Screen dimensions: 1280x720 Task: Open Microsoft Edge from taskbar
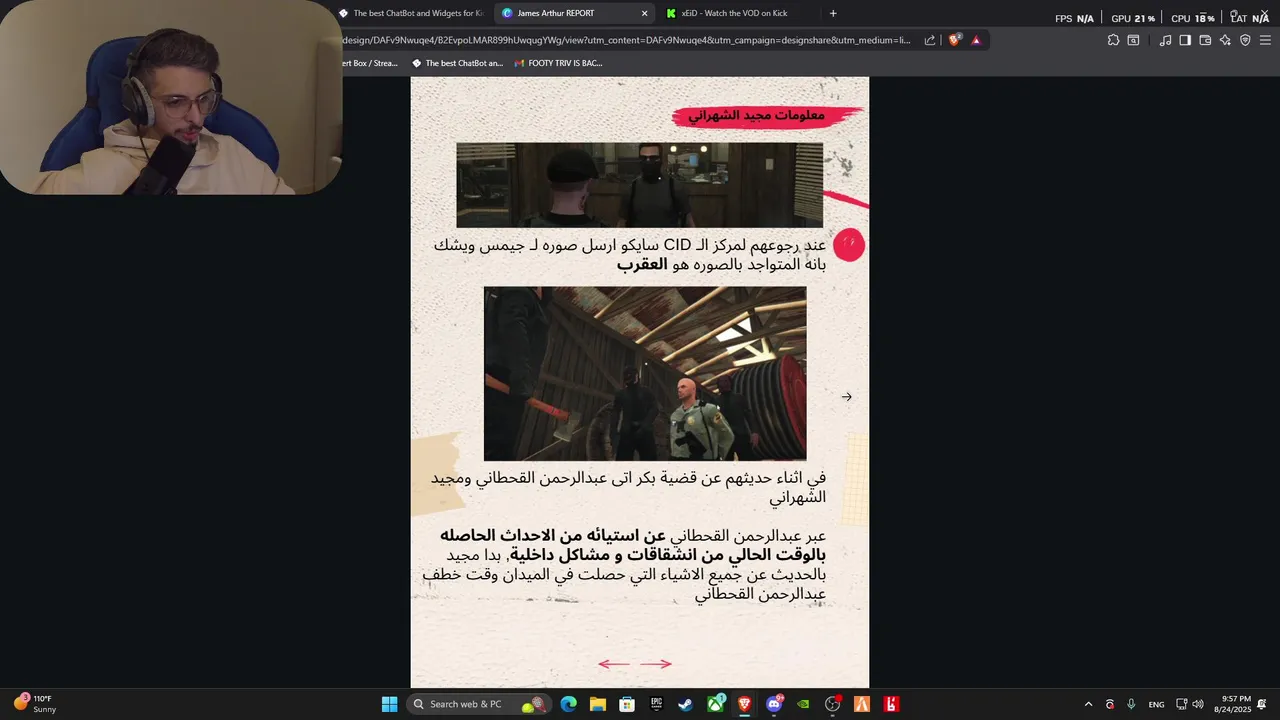click(568, 704)
